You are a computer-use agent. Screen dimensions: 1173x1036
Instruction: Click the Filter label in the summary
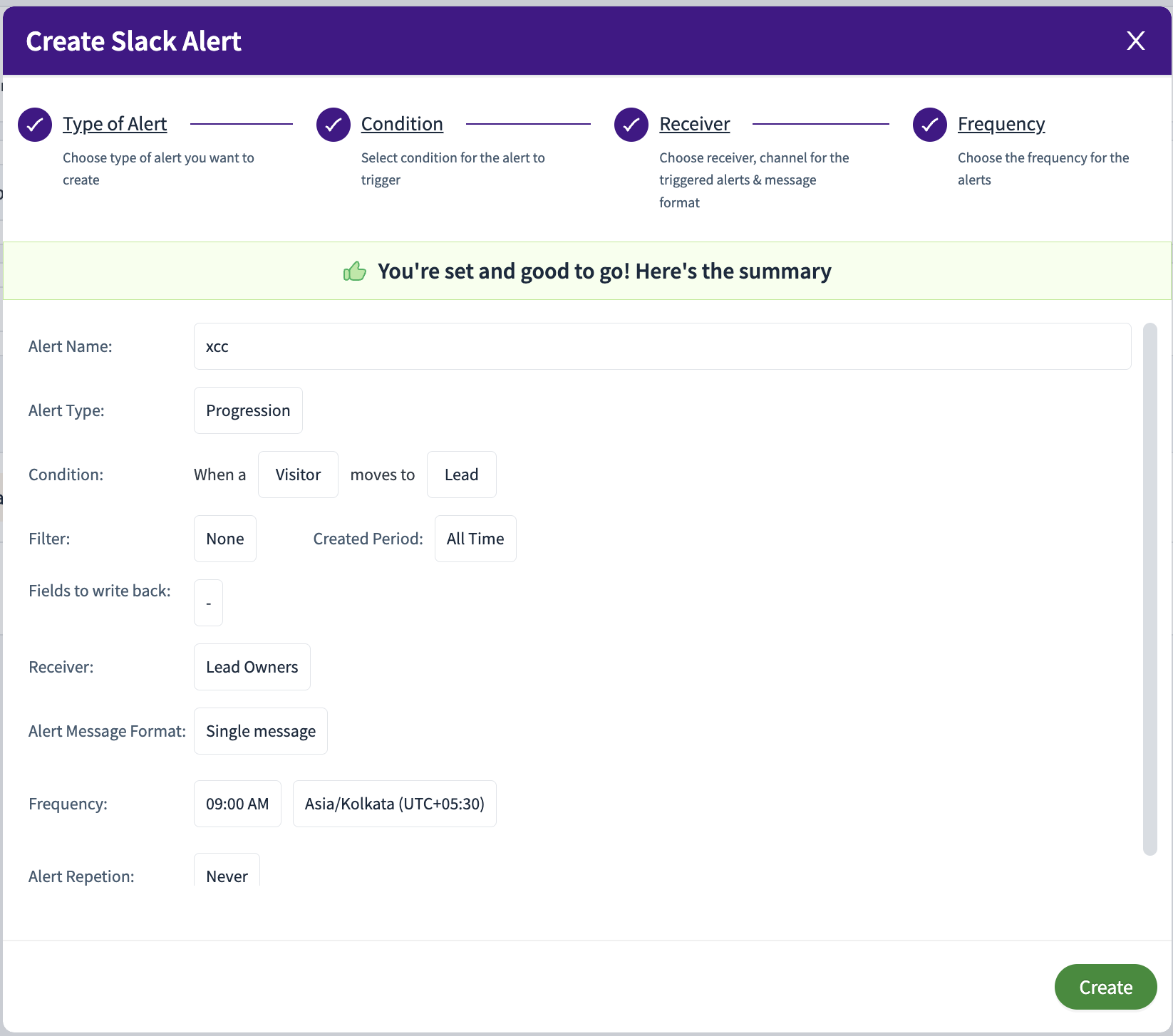coord(49,539)
